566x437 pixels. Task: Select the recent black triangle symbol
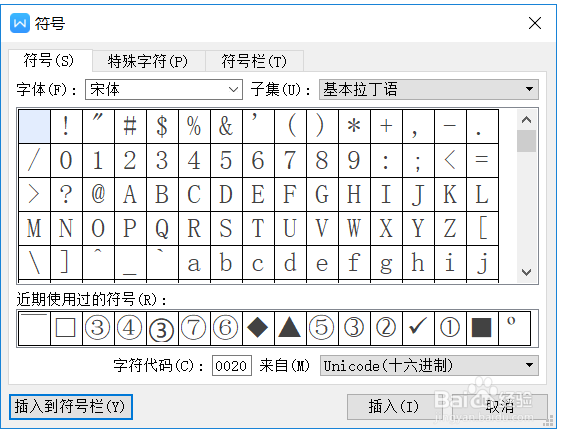(290, 328)
